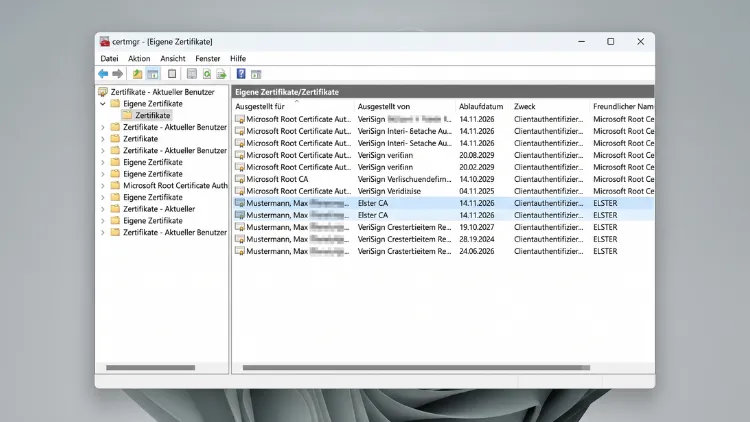Click the Properties sheet toolbar icon
This screenshot has height=422, width=750.
tap(191, 74)
